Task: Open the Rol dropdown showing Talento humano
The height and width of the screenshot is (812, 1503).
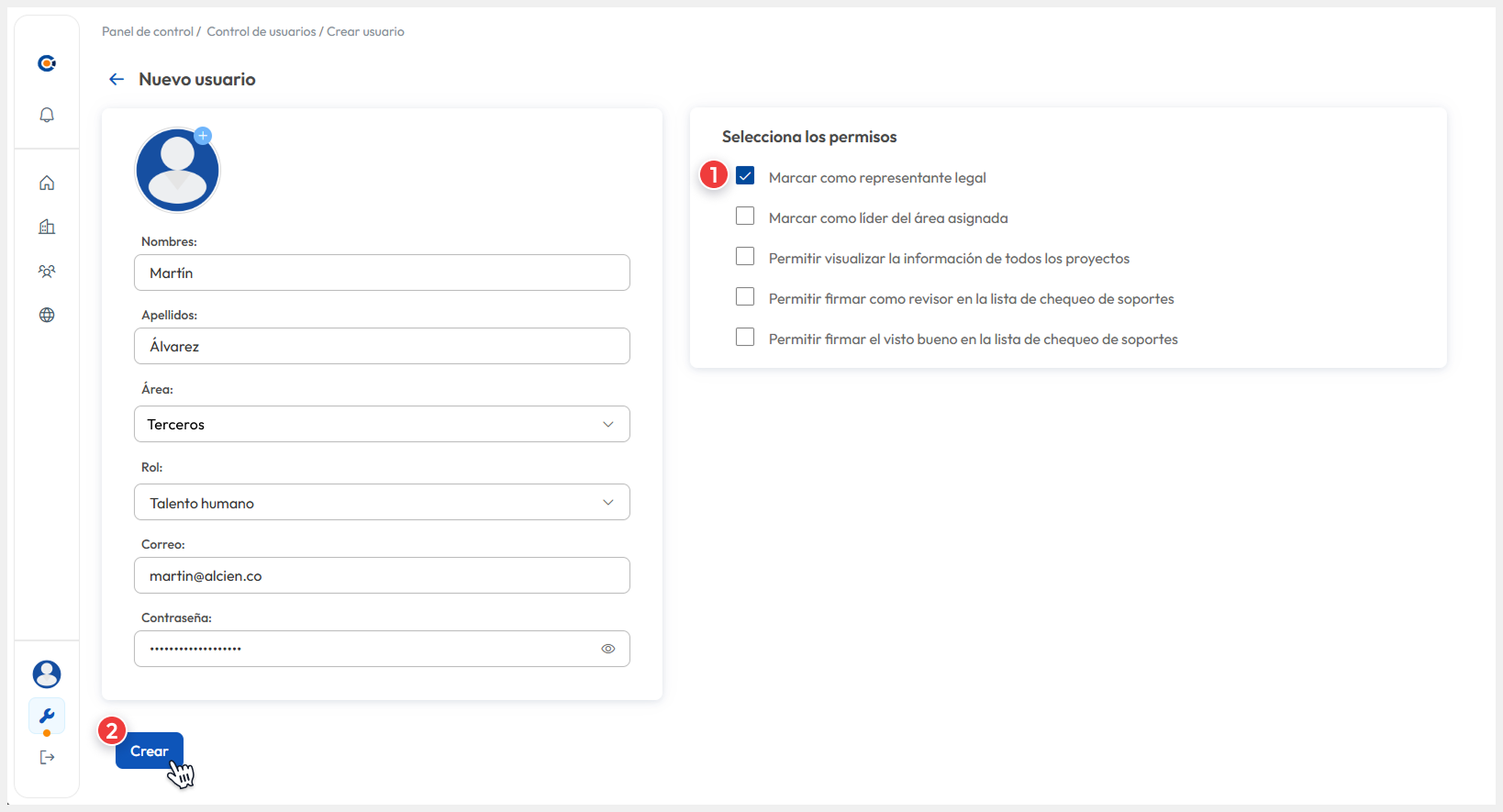Action: click(x=382, y=502)
